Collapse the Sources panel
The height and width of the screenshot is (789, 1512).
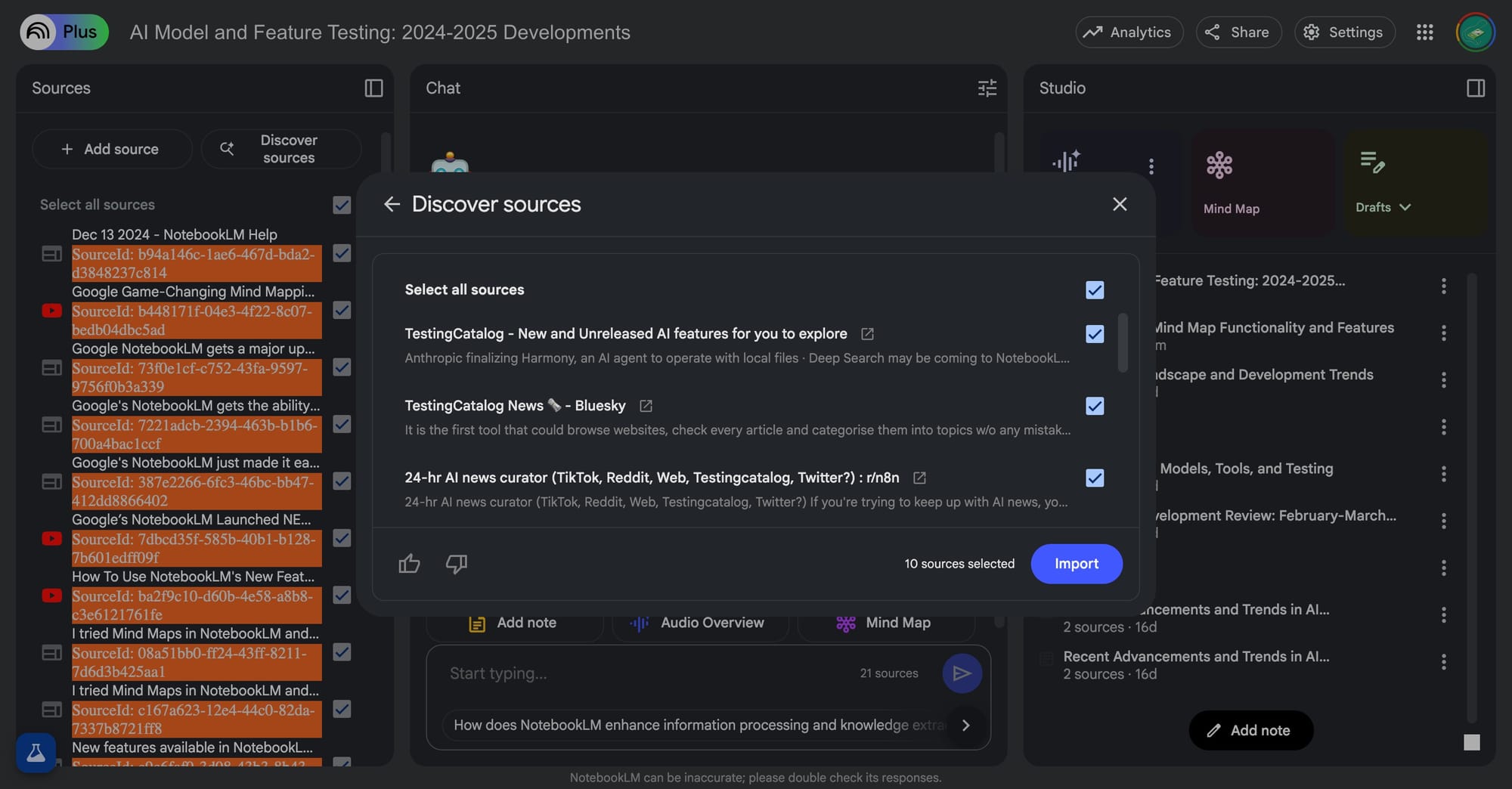click(x=373, y=88)
